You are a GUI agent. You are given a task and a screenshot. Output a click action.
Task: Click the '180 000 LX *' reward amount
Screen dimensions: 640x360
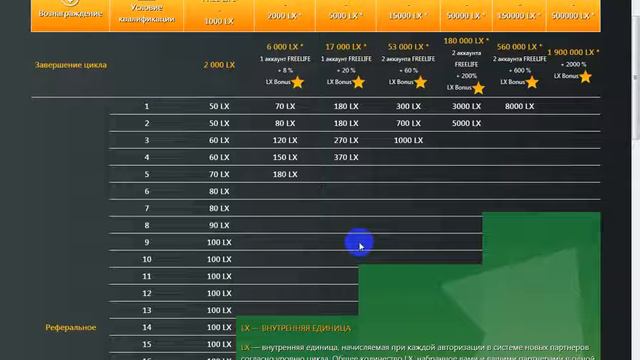[x=466, y=41]
